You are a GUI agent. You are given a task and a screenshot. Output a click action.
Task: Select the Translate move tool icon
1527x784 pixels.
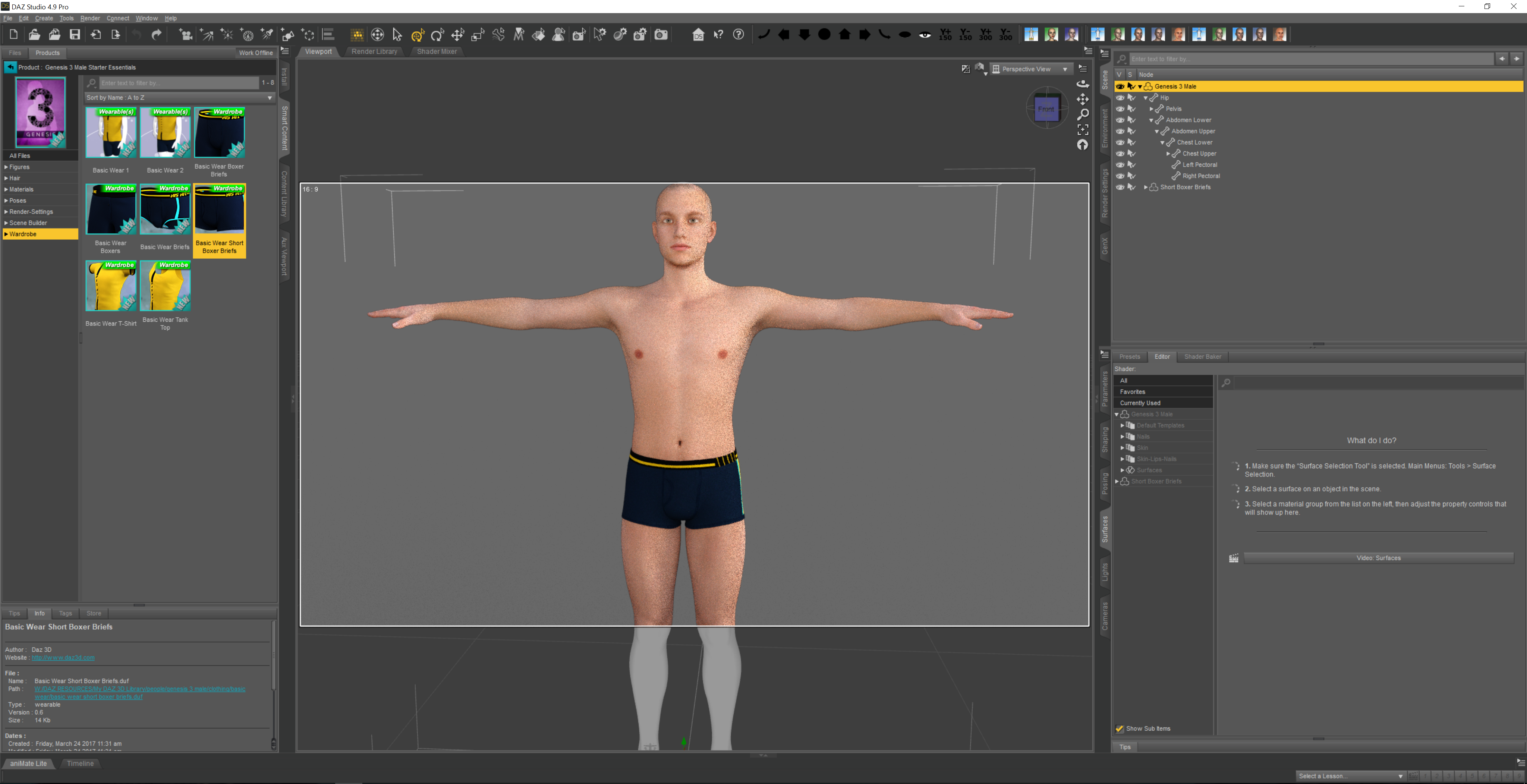coord(458,34)
